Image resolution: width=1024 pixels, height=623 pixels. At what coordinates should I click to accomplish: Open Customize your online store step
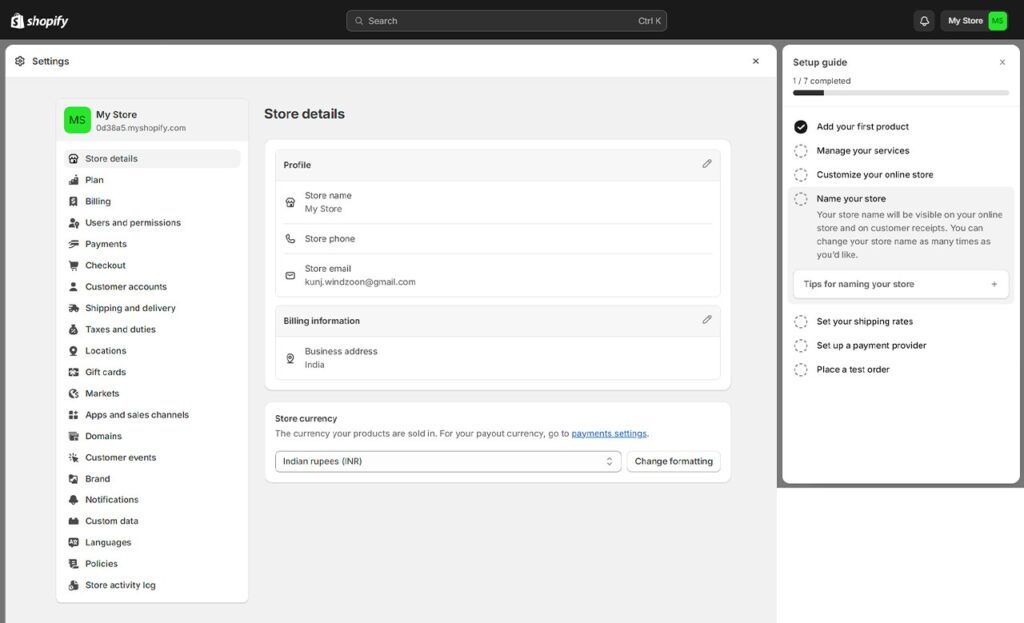[874, 175]
